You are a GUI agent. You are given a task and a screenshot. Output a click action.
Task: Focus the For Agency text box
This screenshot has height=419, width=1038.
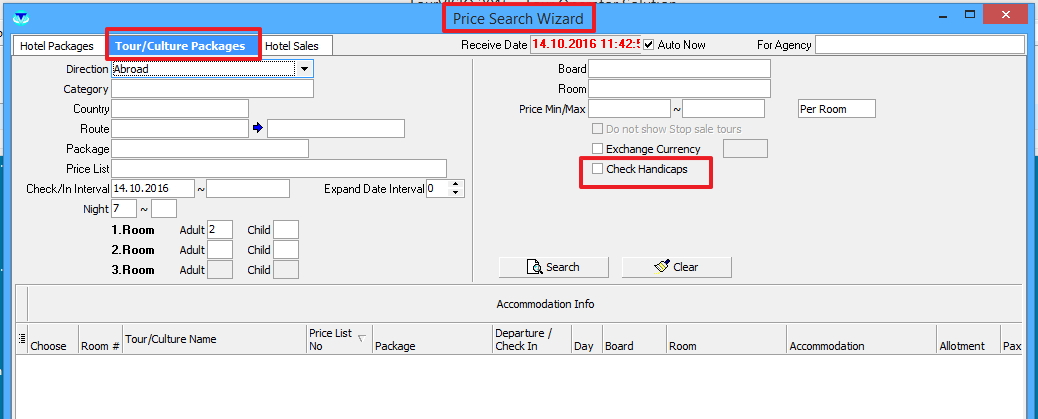point(919,45)
